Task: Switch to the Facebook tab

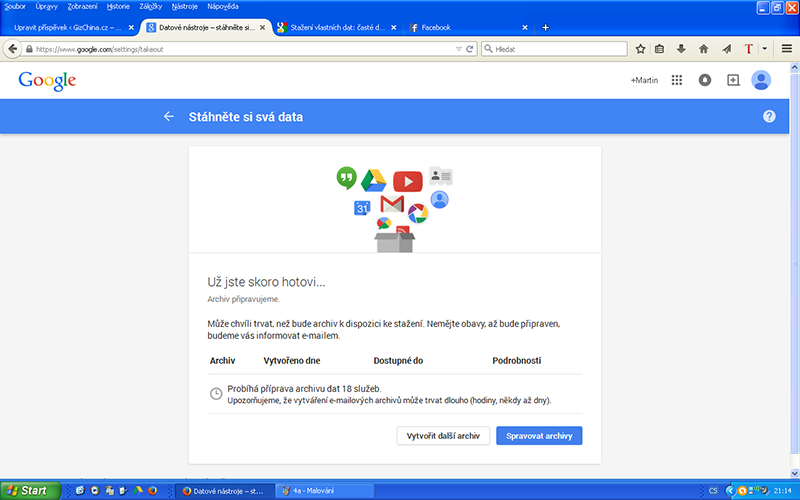Action: click(469, 28)
